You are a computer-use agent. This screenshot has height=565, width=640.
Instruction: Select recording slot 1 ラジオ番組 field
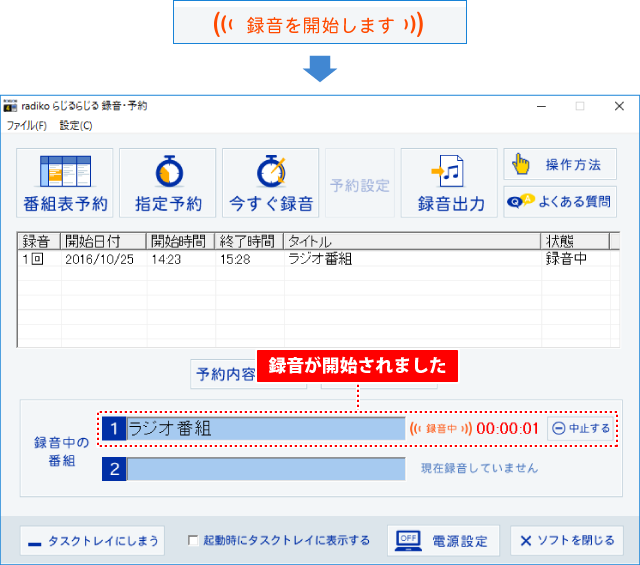click(266, 429)
